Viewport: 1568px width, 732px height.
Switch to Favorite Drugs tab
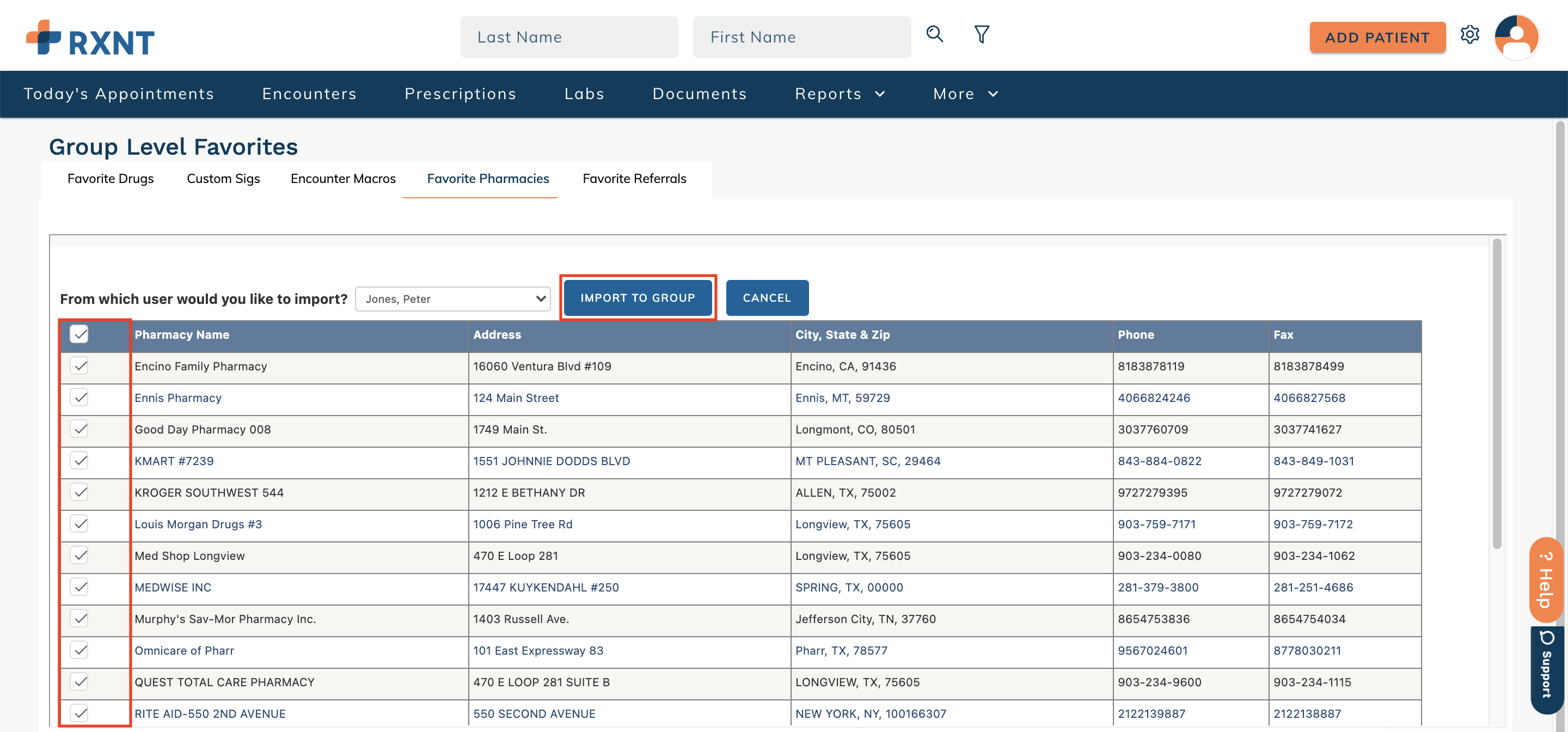click(x=110, y=179)
